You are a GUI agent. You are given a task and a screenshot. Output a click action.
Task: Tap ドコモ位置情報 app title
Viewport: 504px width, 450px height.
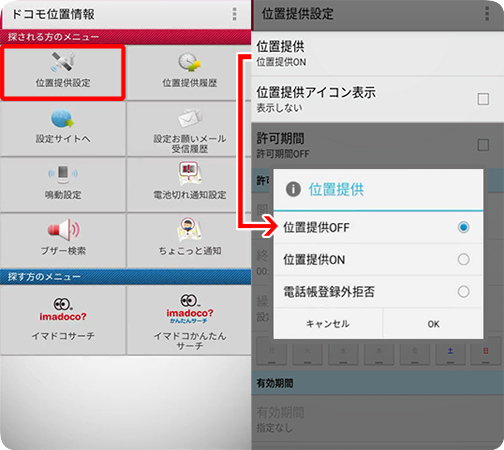[x=53, y=14]
